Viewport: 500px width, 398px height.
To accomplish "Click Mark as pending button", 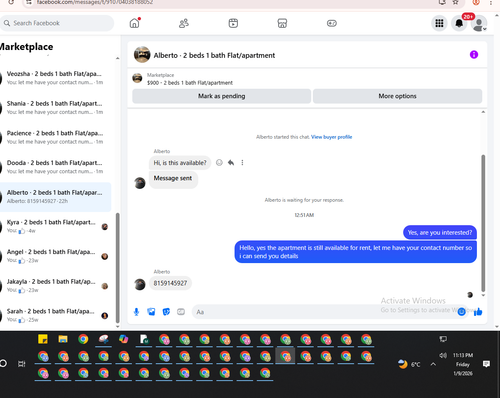I will [x=222, y=96].
